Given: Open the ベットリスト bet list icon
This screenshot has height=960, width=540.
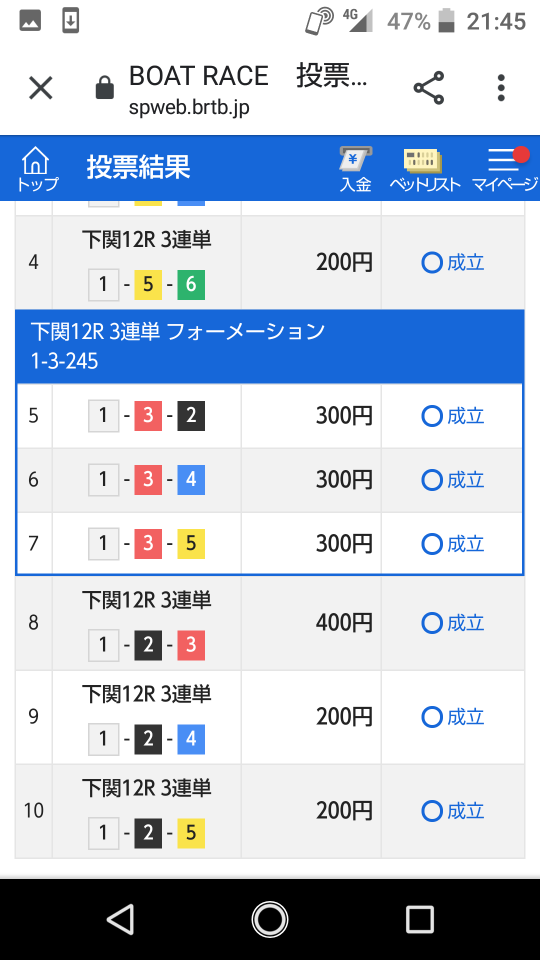Looking at the screenshot, I should [x=425, y=170].
